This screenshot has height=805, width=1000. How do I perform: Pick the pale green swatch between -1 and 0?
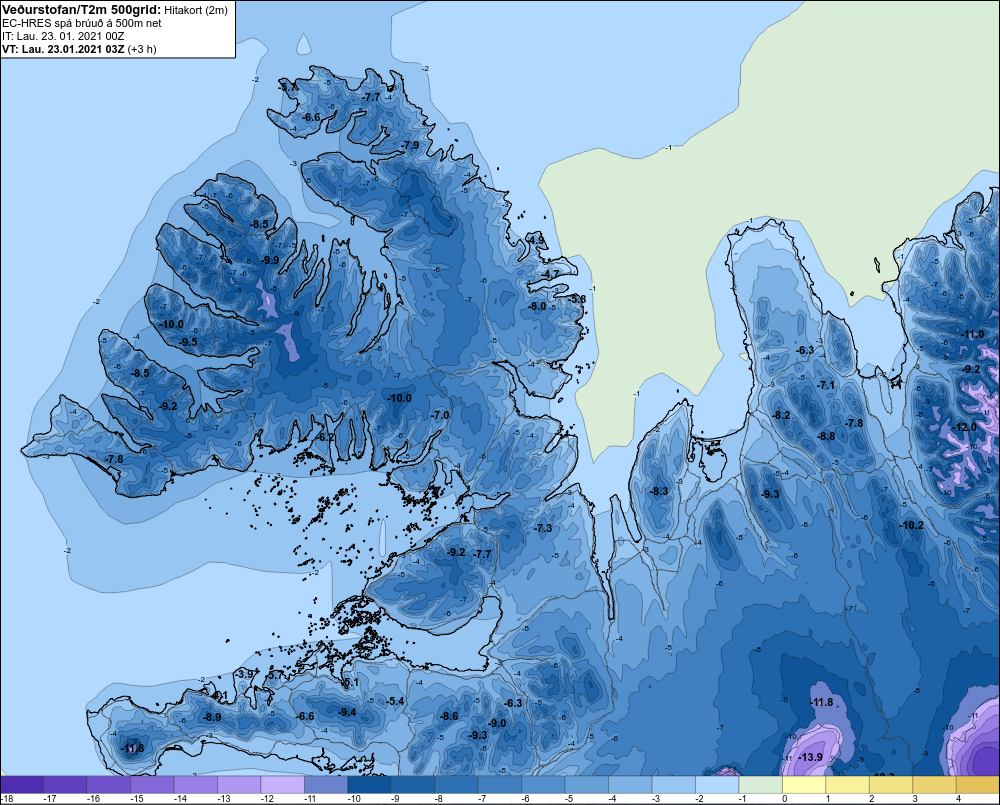[760, 785]
